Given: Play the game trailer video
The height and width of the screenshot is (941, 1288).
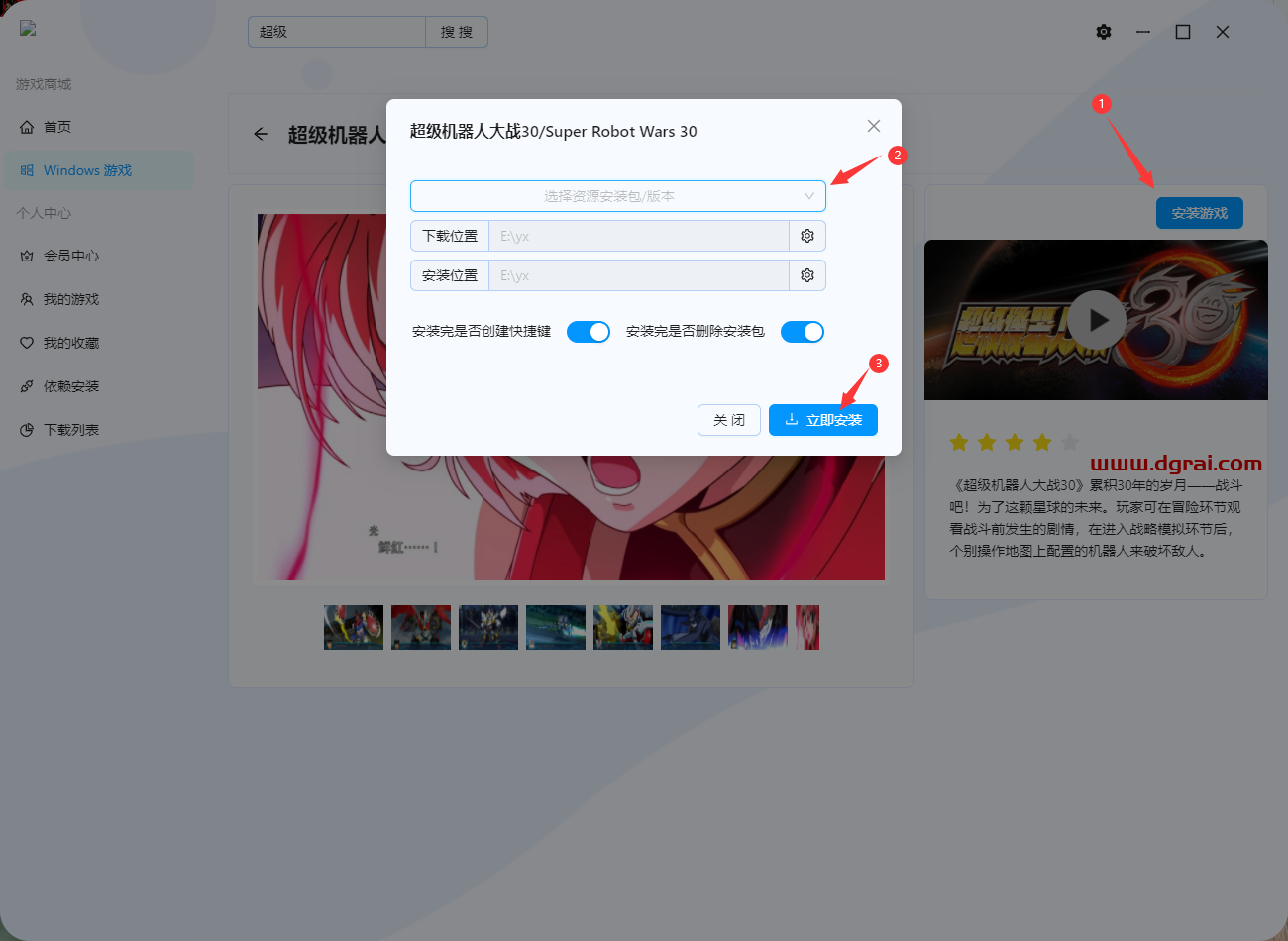Looking at the screenshot, I should pos(1096,320).
